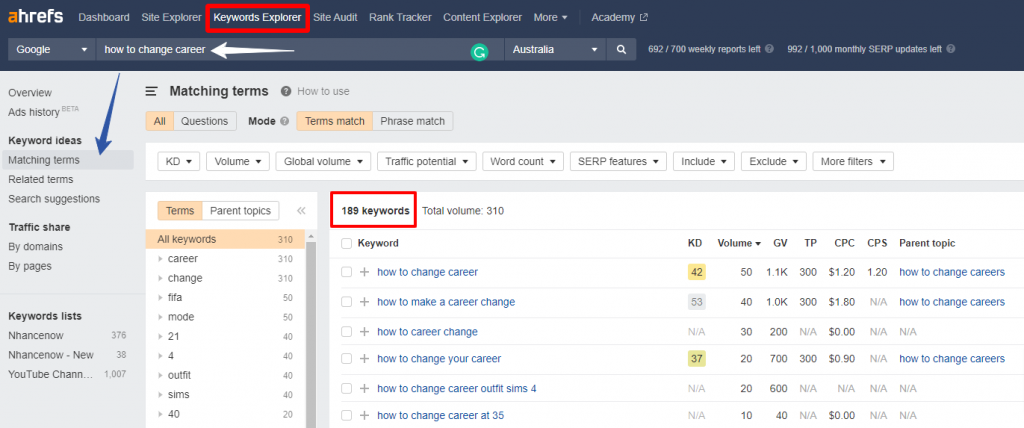Screen dimensions: 1024x428
Task: Toggle the select-all checkbox in Keyword header
Action: point(346,243)
